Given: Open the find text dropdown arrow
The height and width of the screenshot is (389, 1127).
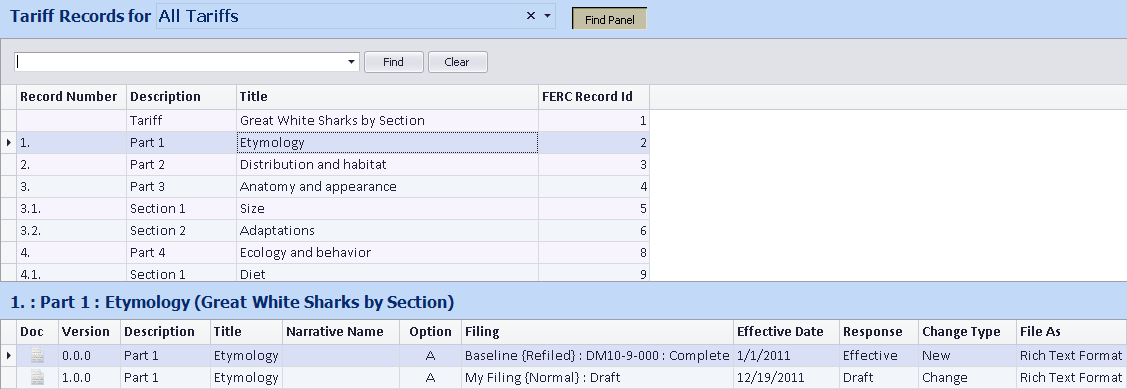Looking at the screenshot, I should (x=351, y=62).
